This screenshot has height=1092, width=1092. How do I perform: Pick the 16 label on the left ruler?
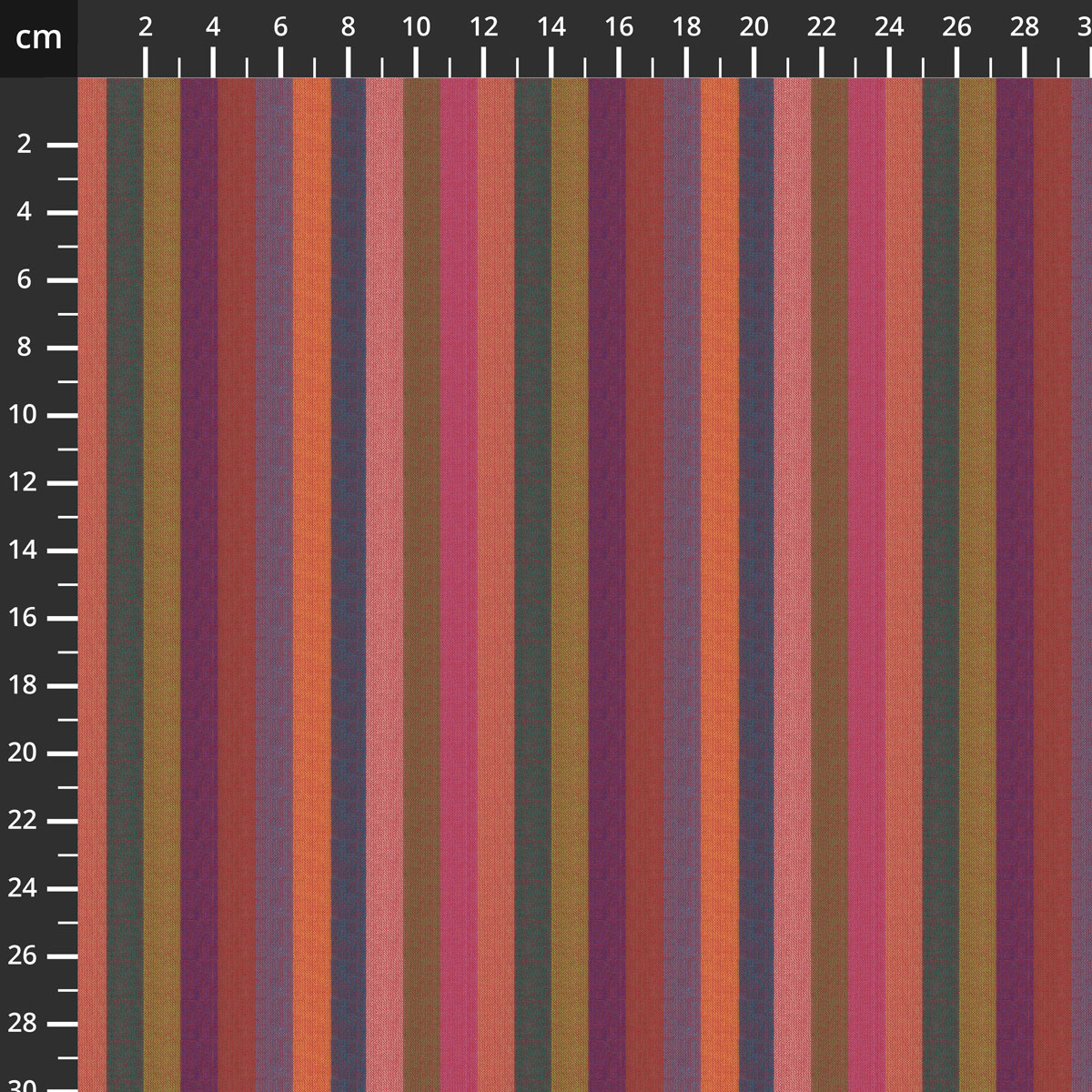click(x=22, y=618)
